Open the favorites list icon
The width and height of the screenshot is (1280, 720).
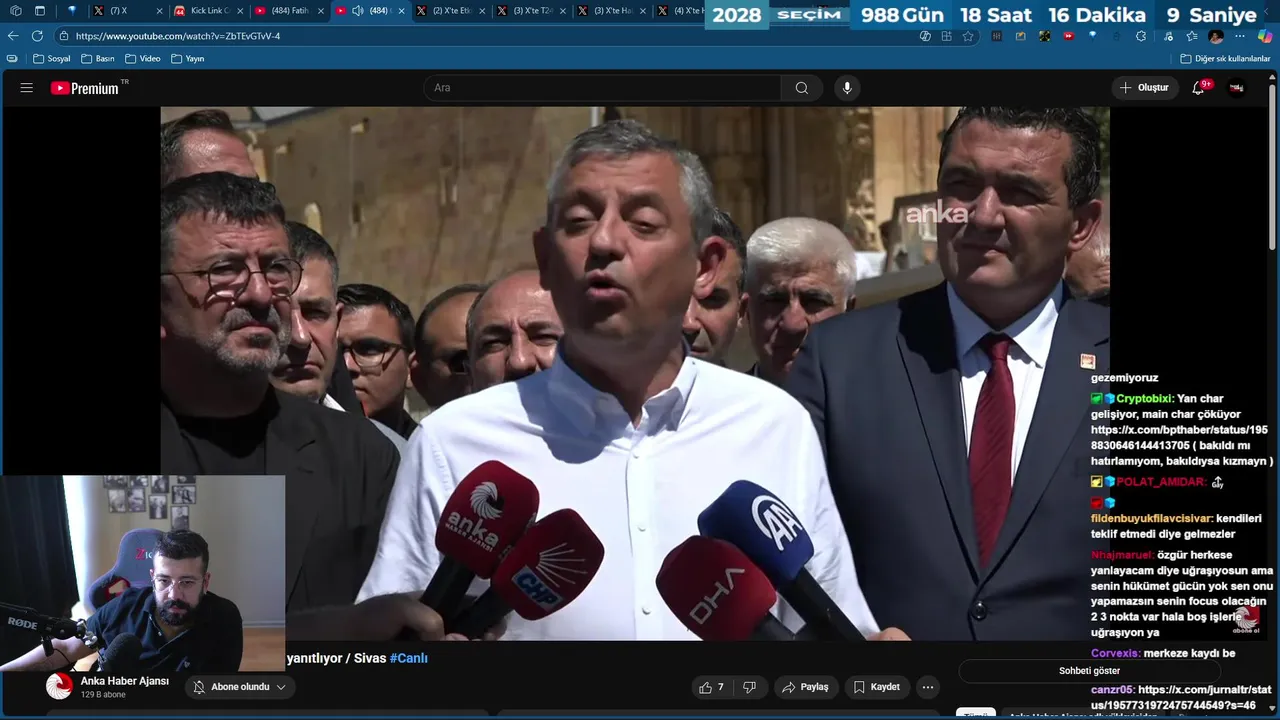1192,36
